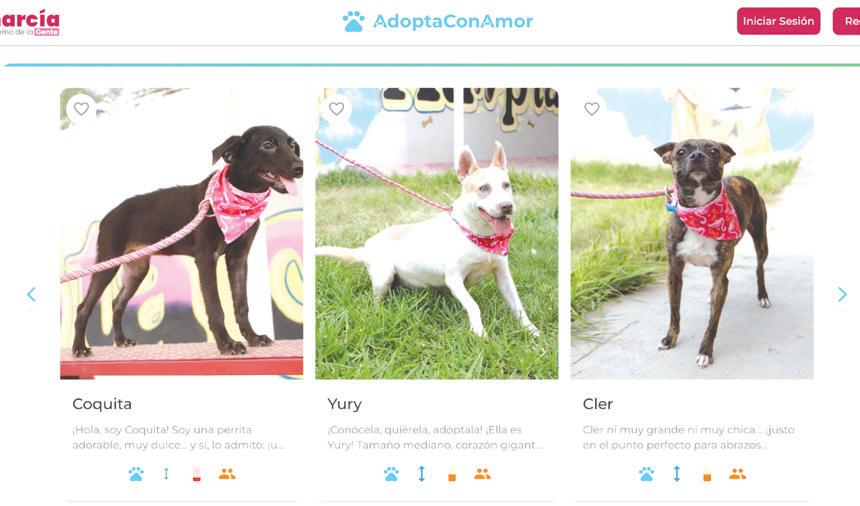Favorite Coquita with the heart icon
This screenshot has height=506, width=860.
81,109
